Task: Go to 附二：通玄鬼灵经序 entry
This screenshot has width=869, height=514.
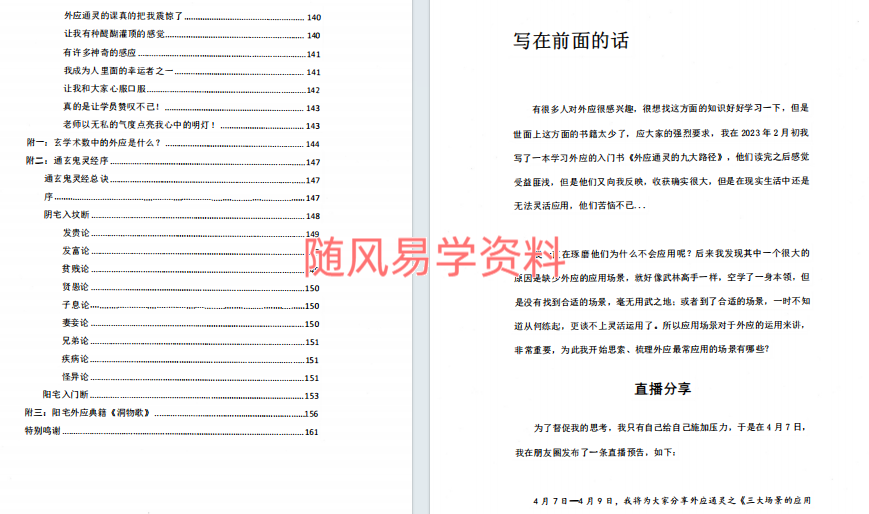Action: pos(67,162)
